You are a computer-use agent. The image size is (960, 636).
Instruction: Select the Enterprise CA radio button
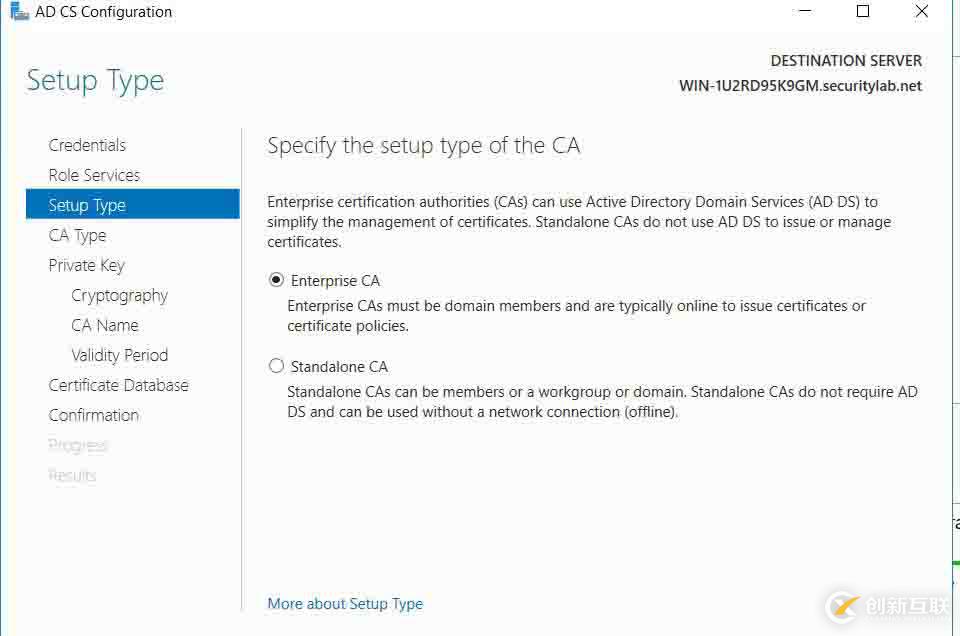[x=277, y=281]
